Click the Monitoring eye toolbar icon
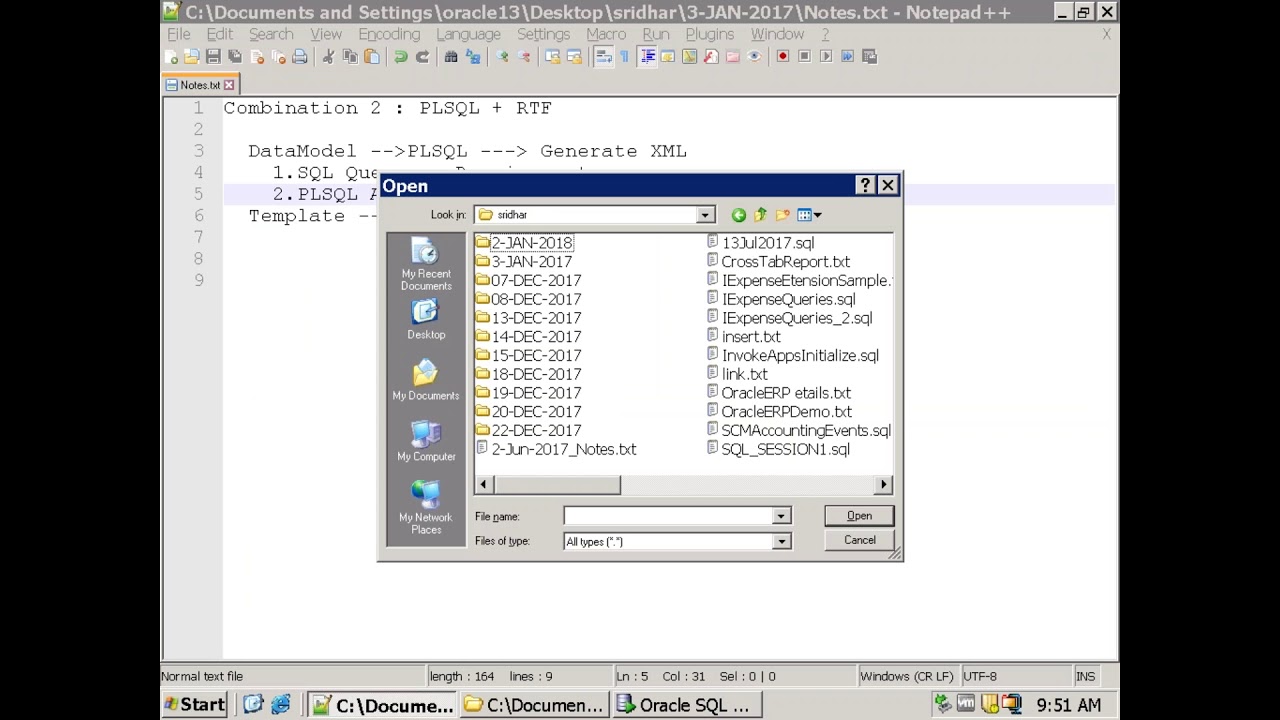Screen dimensions: 1280x720 tap(754, 57)
